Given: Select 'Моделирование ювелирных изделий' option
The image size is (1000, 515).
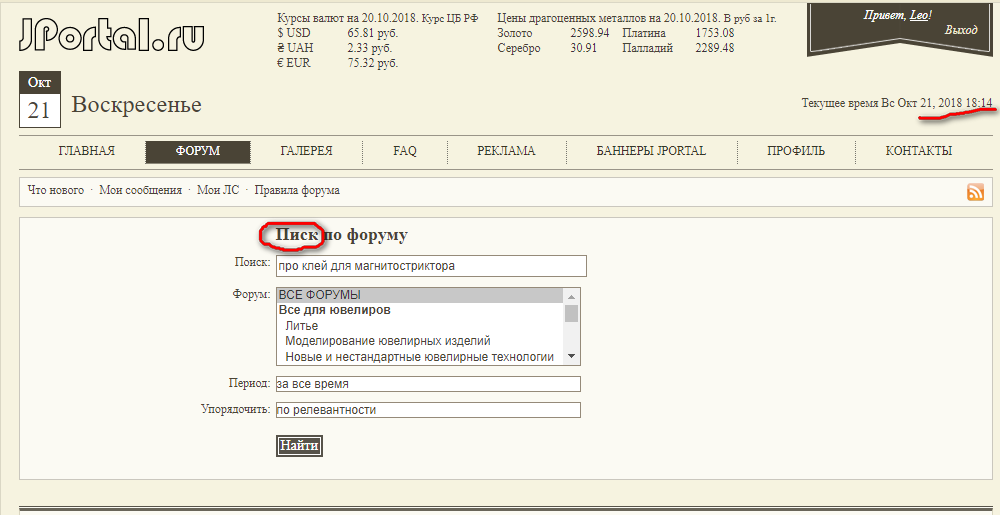Looking at the screenshot, I should click(421, 341).
